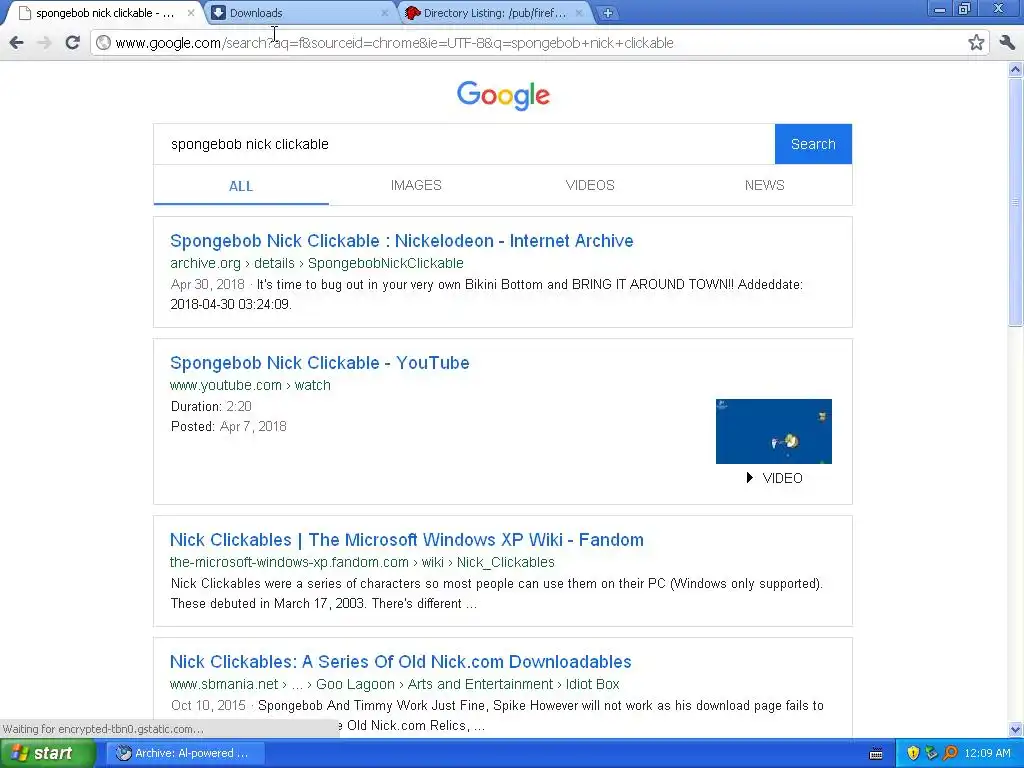Select the spongebob nick clickable browser tab
The height and width of the screenshot is (768, 1024).
[104, 12]
